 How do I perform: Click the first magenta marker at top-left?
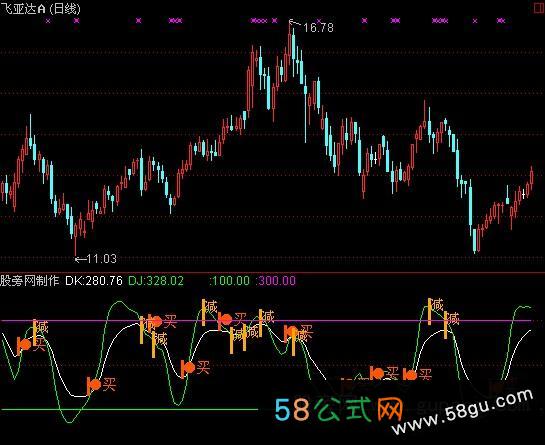tap(48, 21)
